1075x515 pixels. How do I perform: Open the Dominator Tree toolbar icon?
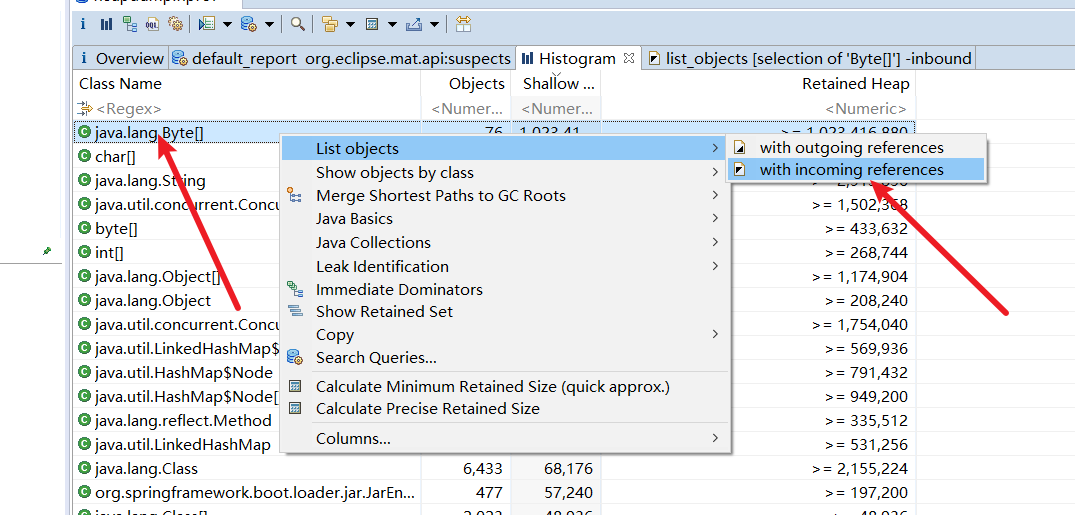[x=130, y=23]
